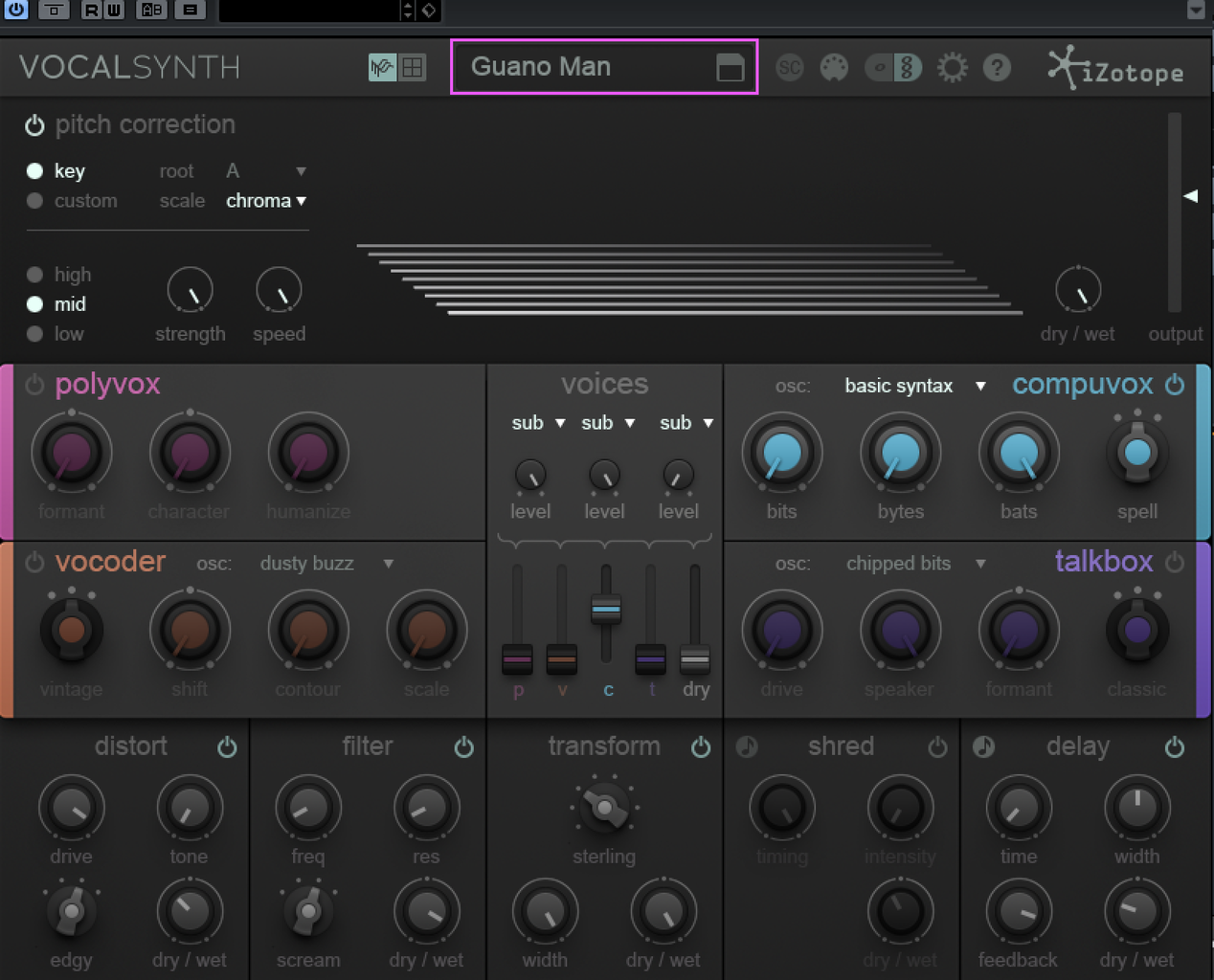Click the host bypass power button
Screen dimensions: 1214x980
16,10
